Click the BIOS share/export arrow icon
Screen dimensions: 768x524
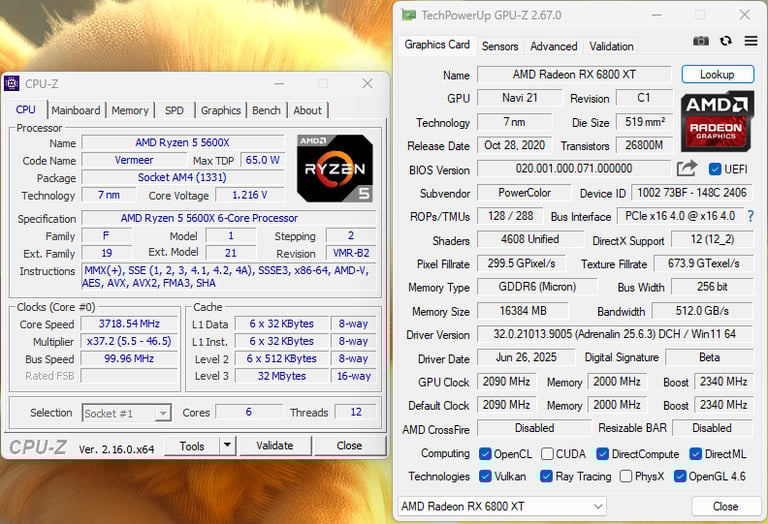click(687, 168)
